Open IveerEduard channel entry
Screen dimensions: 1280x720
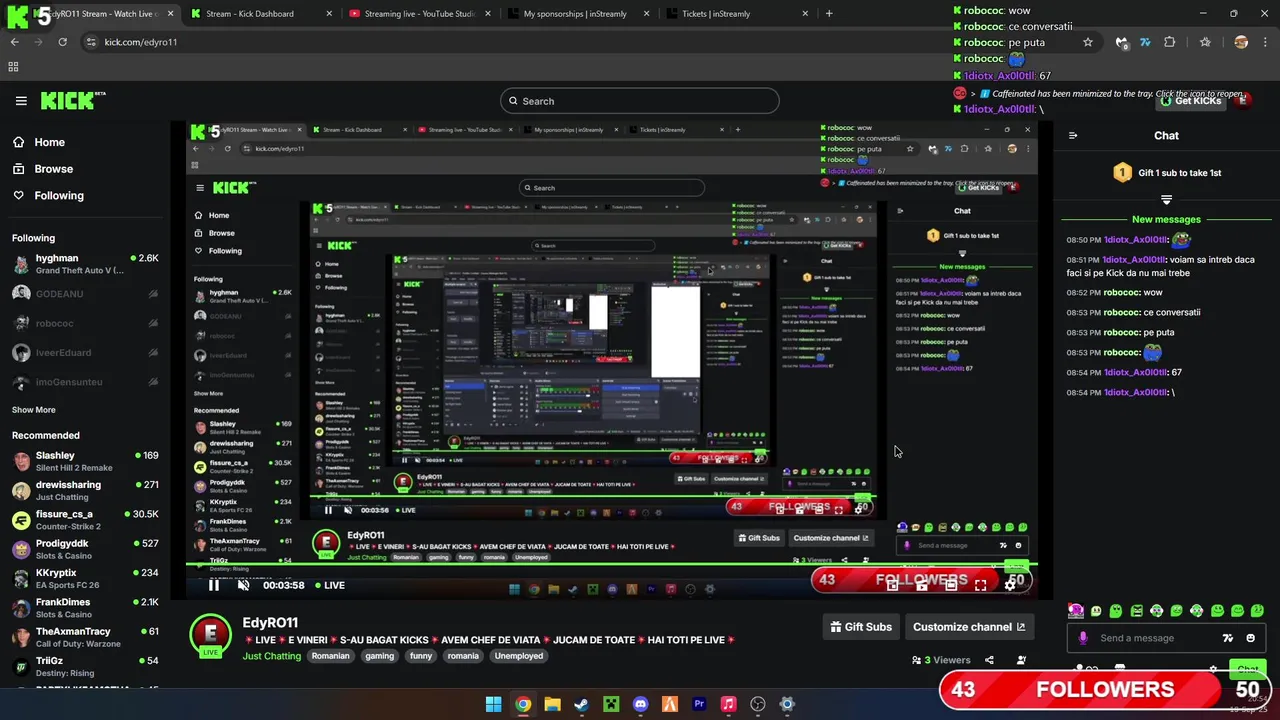point(85,353)
